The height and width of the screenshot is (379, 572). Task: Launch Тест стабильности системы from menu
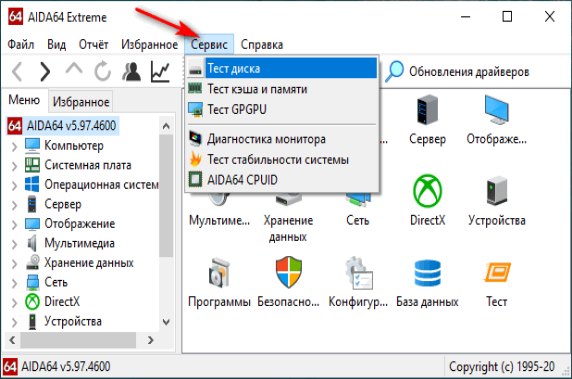(282, 159)
